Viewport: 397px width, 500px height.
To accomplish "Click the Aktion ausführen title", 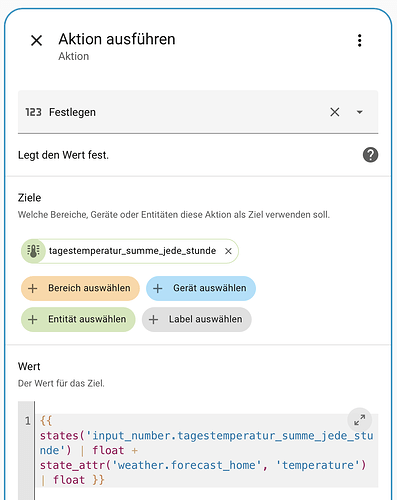I will [x=117, y=39].
